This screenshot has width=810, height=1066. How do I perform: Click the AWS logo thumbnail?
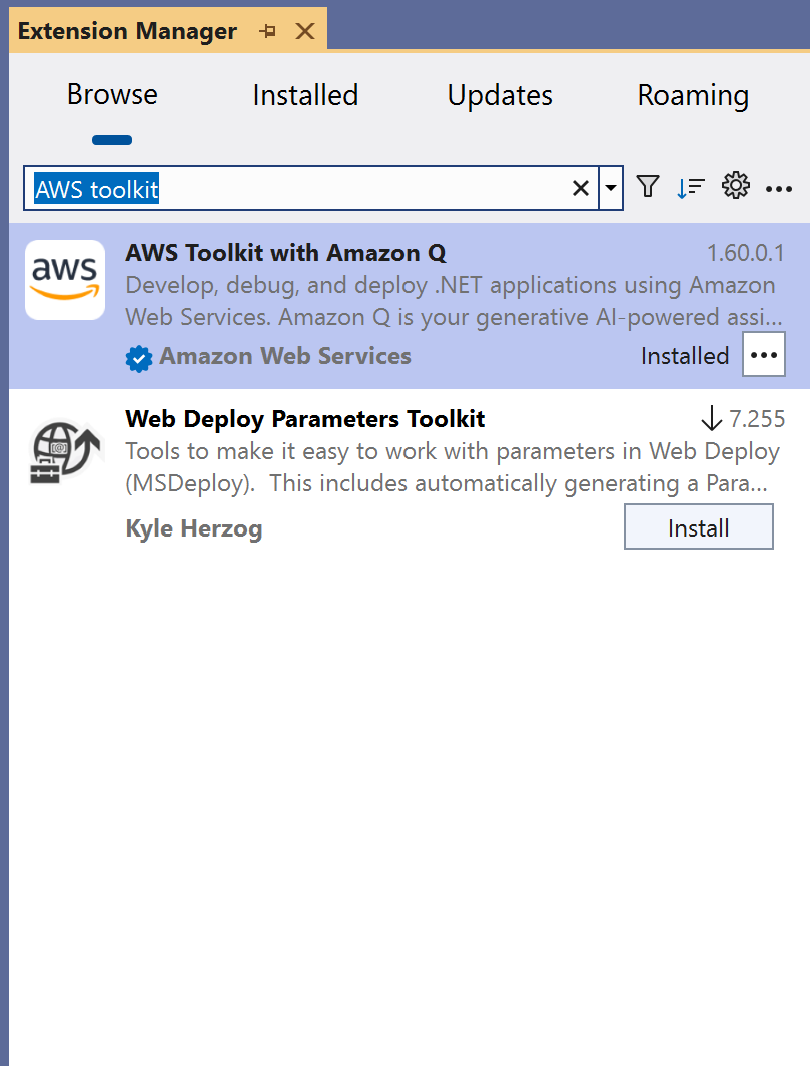(65, 280)
